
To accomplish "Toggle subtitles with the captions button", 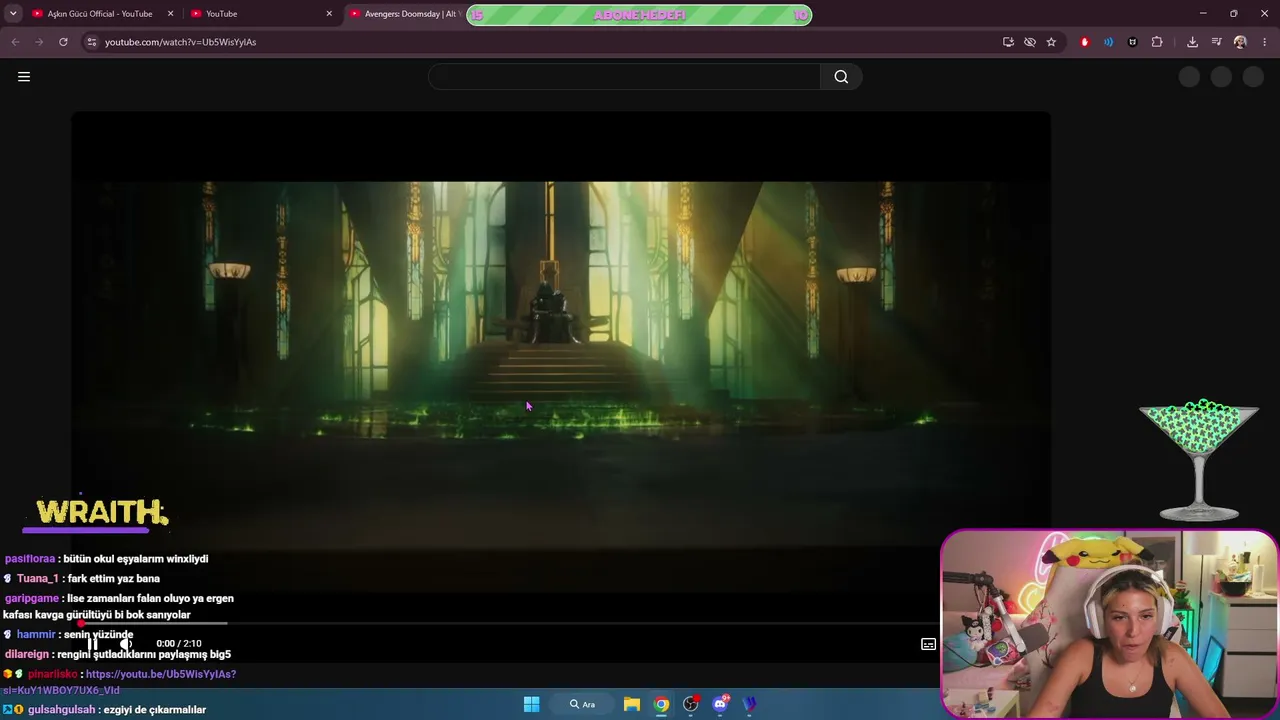I will (x=928, y=644).
